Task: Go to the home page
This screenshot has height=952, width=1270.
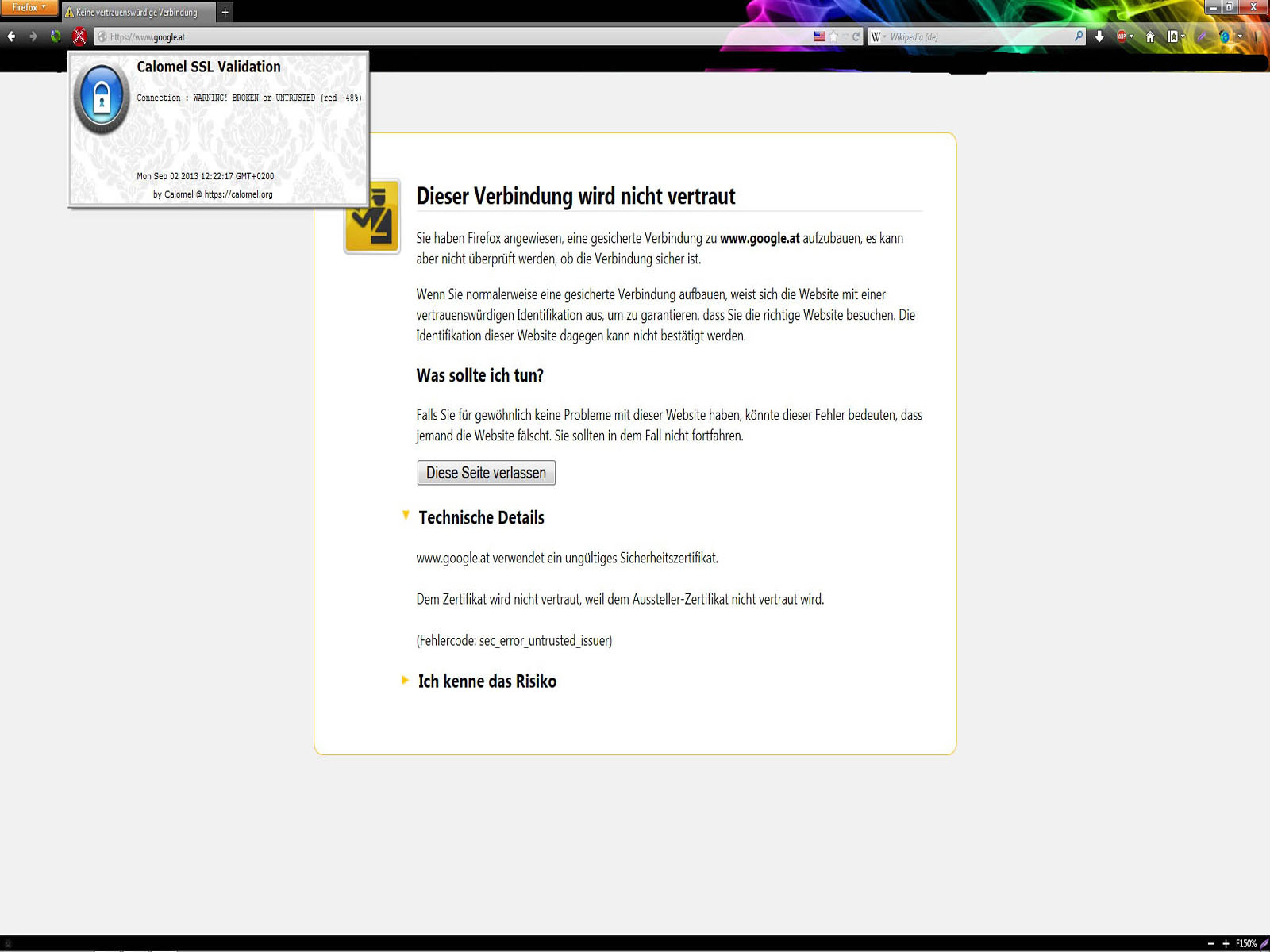Action: pos(1150,36)
